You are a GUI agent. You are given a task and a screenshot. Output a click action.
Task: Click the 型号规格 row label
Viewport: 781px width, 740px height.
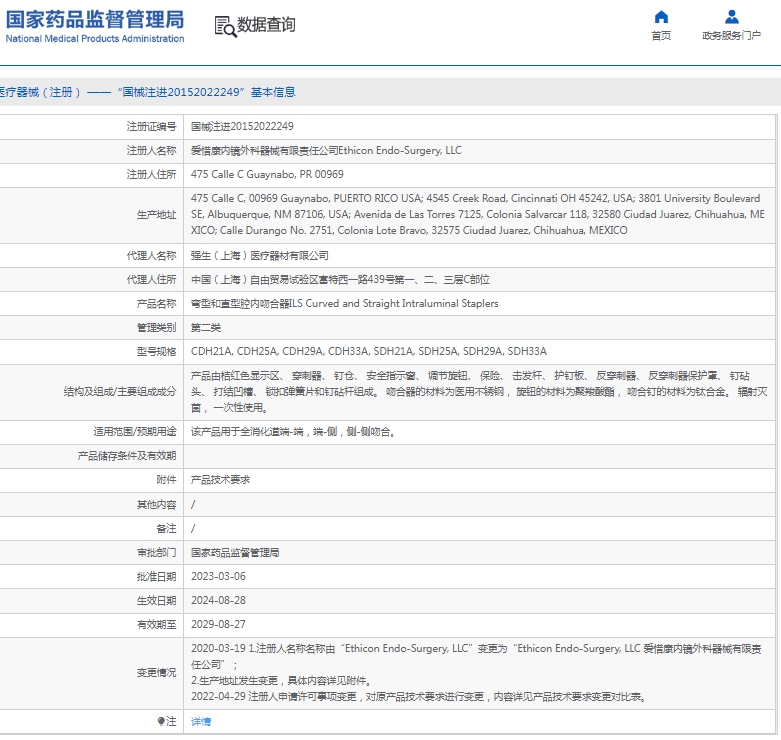coord(156,352)
